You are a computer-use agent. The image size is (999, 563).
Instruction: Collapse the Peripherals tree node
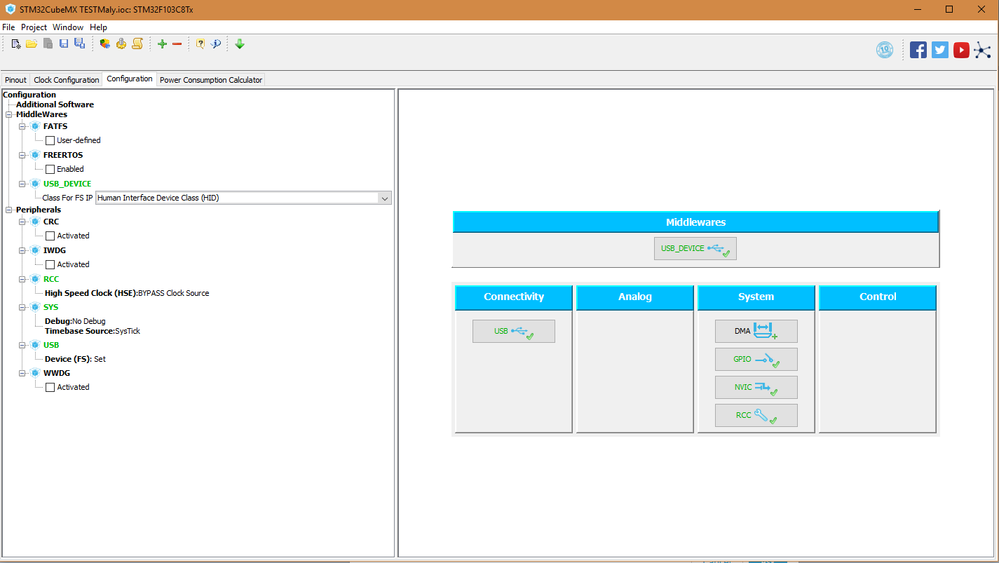[x=9, y=210]
